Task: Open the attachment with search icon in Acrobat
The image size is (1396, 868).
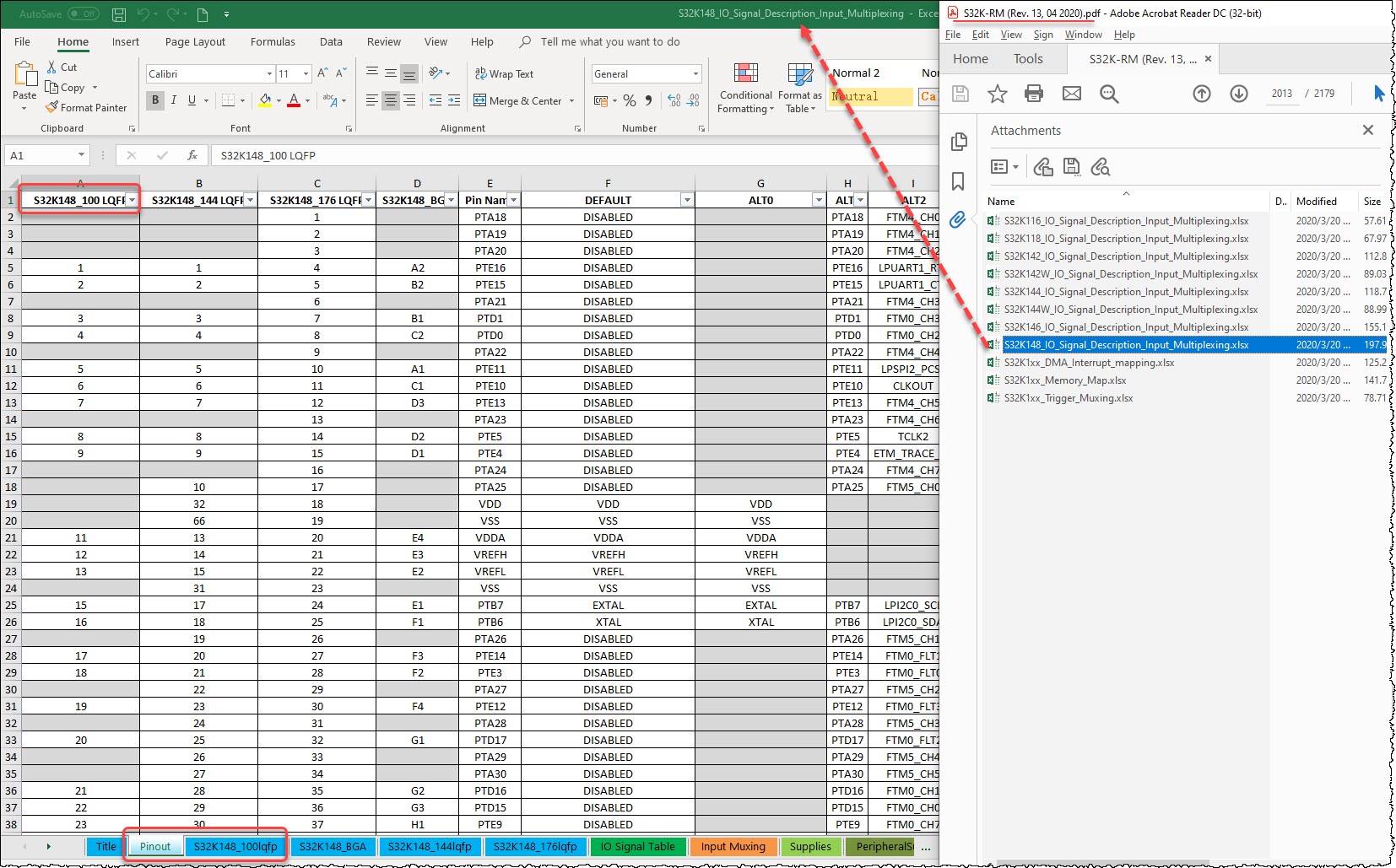Action: (x=1101, y=167)
